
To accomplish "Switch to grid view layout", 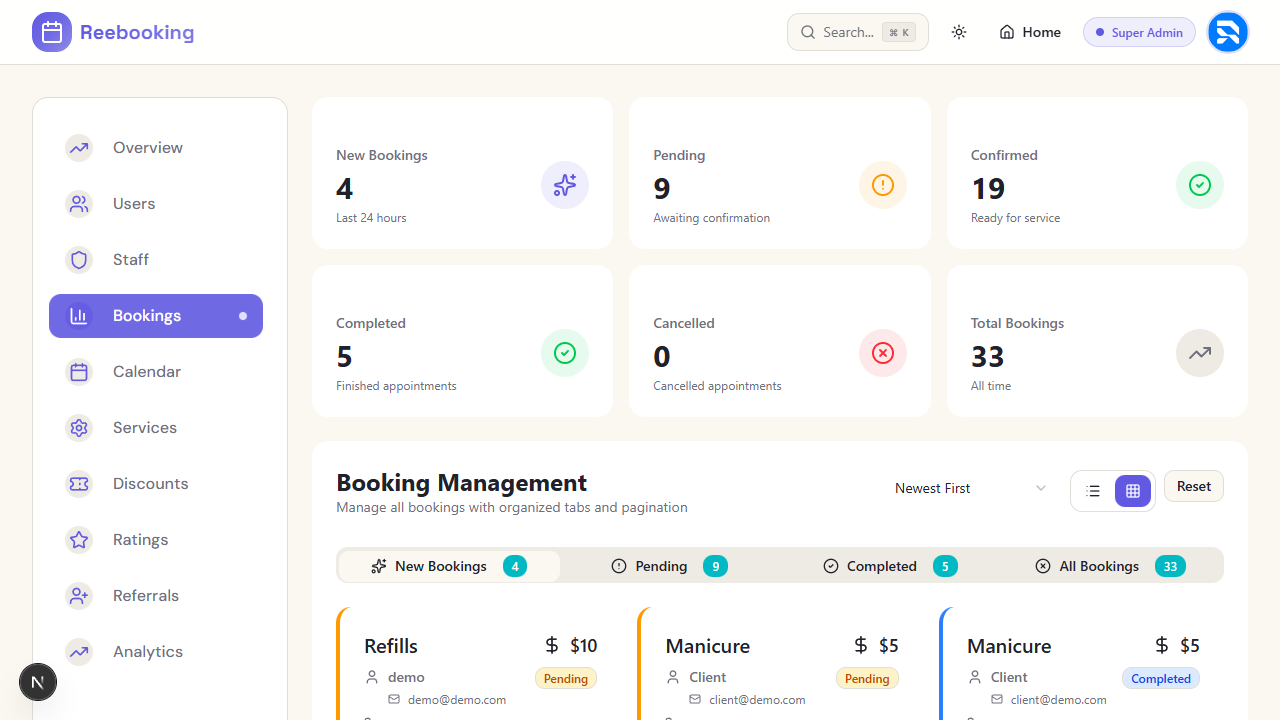I will coord(1133,491).
